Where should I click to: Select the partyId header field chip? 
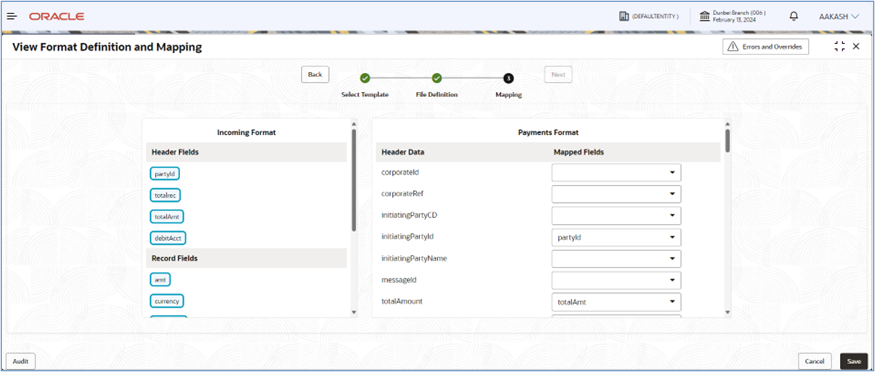[165, 174]
